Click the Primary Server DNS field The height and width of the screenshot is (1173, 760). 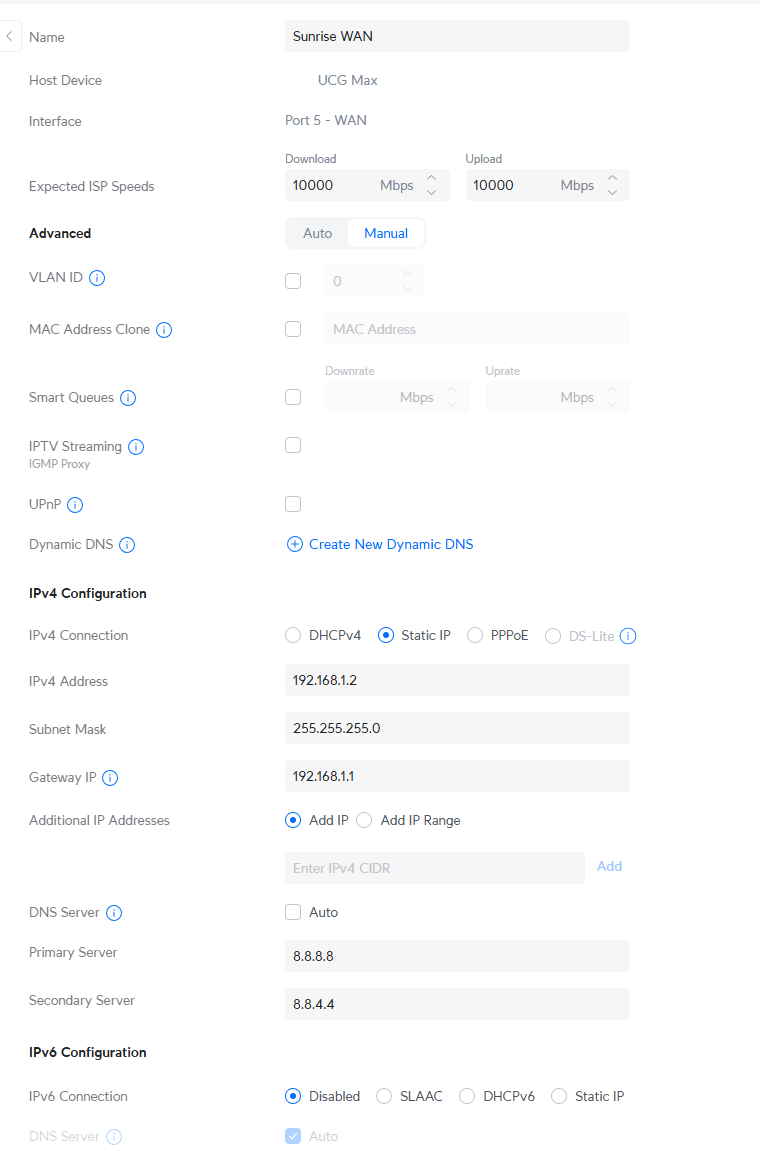pyautogui.click(x=457, y=956)
